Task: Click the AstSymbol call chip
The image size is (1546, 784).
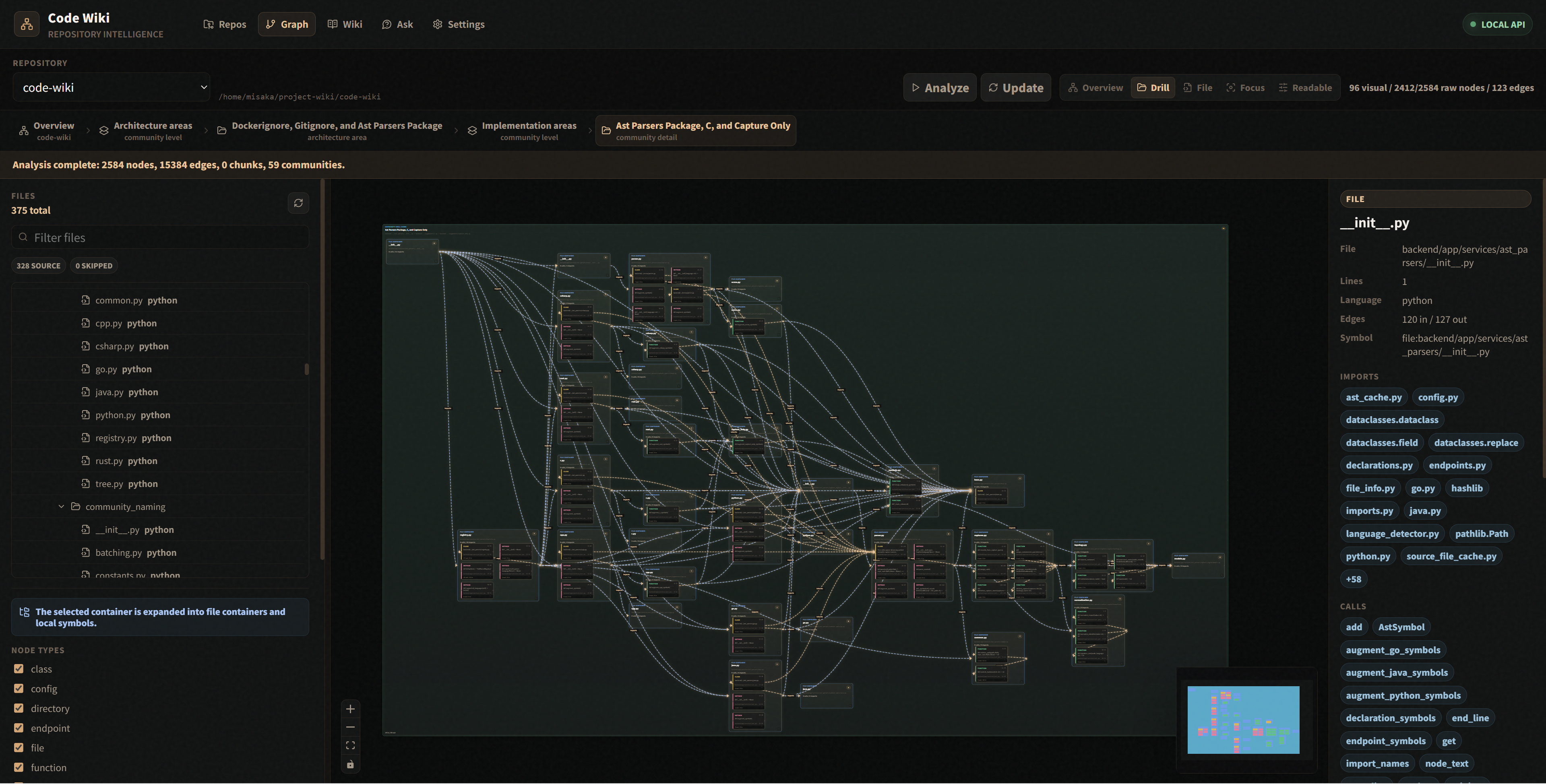Action: [1401, 627]
